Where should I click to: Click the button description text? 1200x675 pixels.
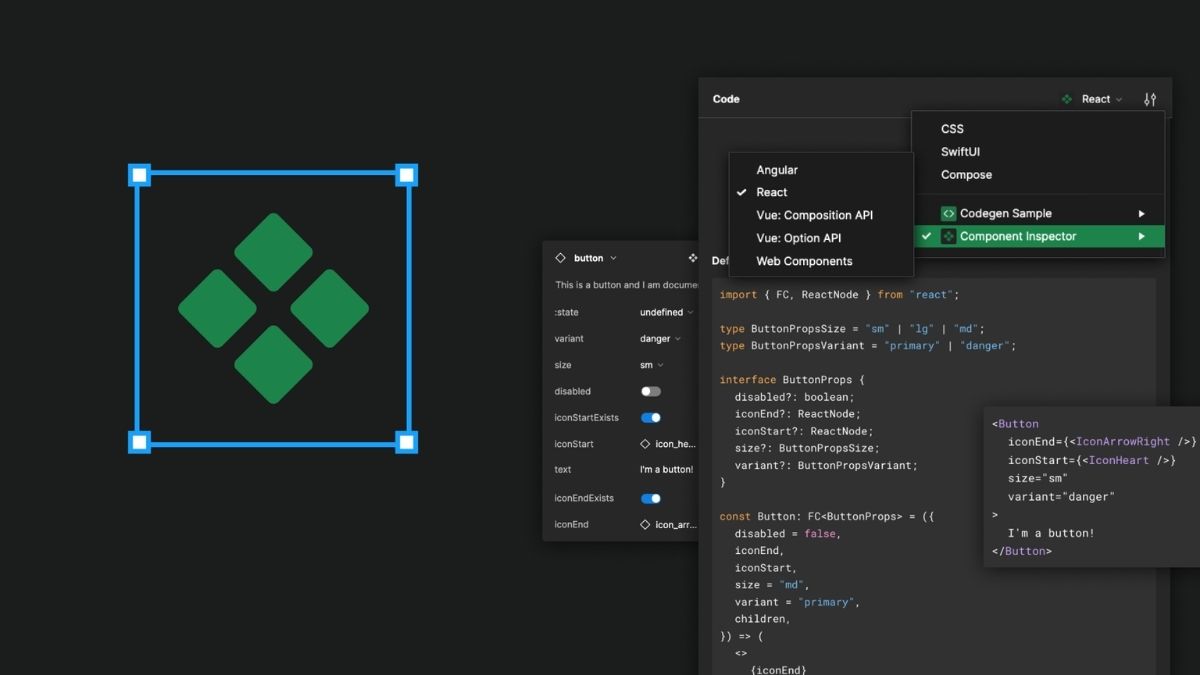pos(625,285)
